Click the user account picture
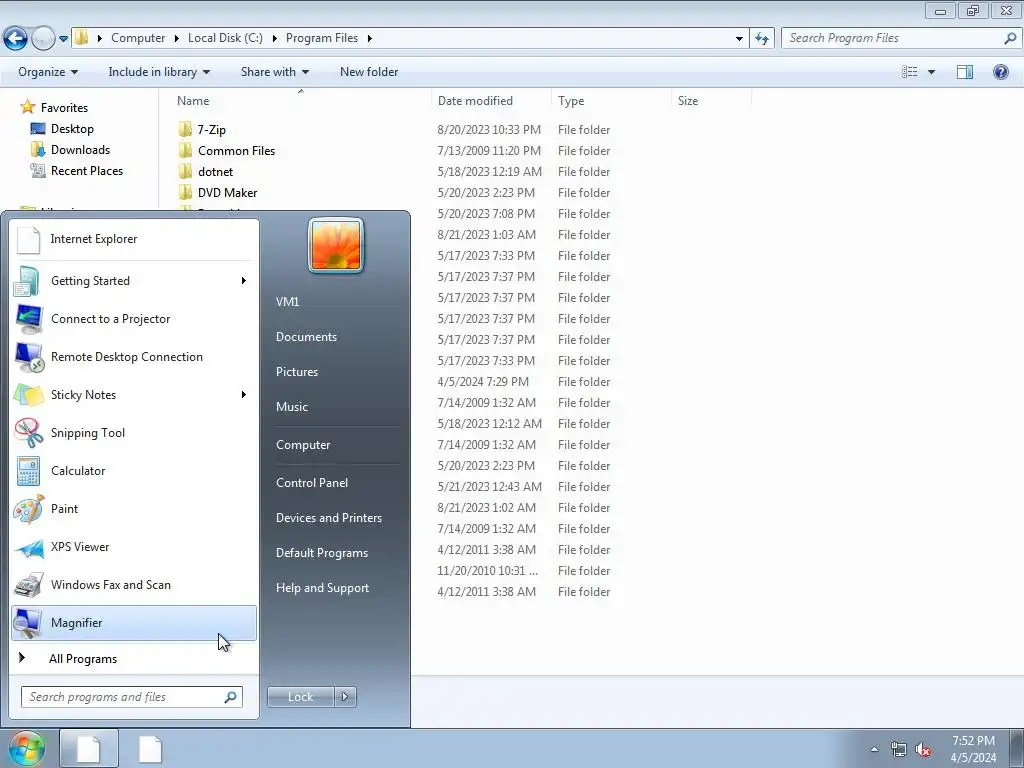Screen dimensions: 1024x768 pos(336,246)
